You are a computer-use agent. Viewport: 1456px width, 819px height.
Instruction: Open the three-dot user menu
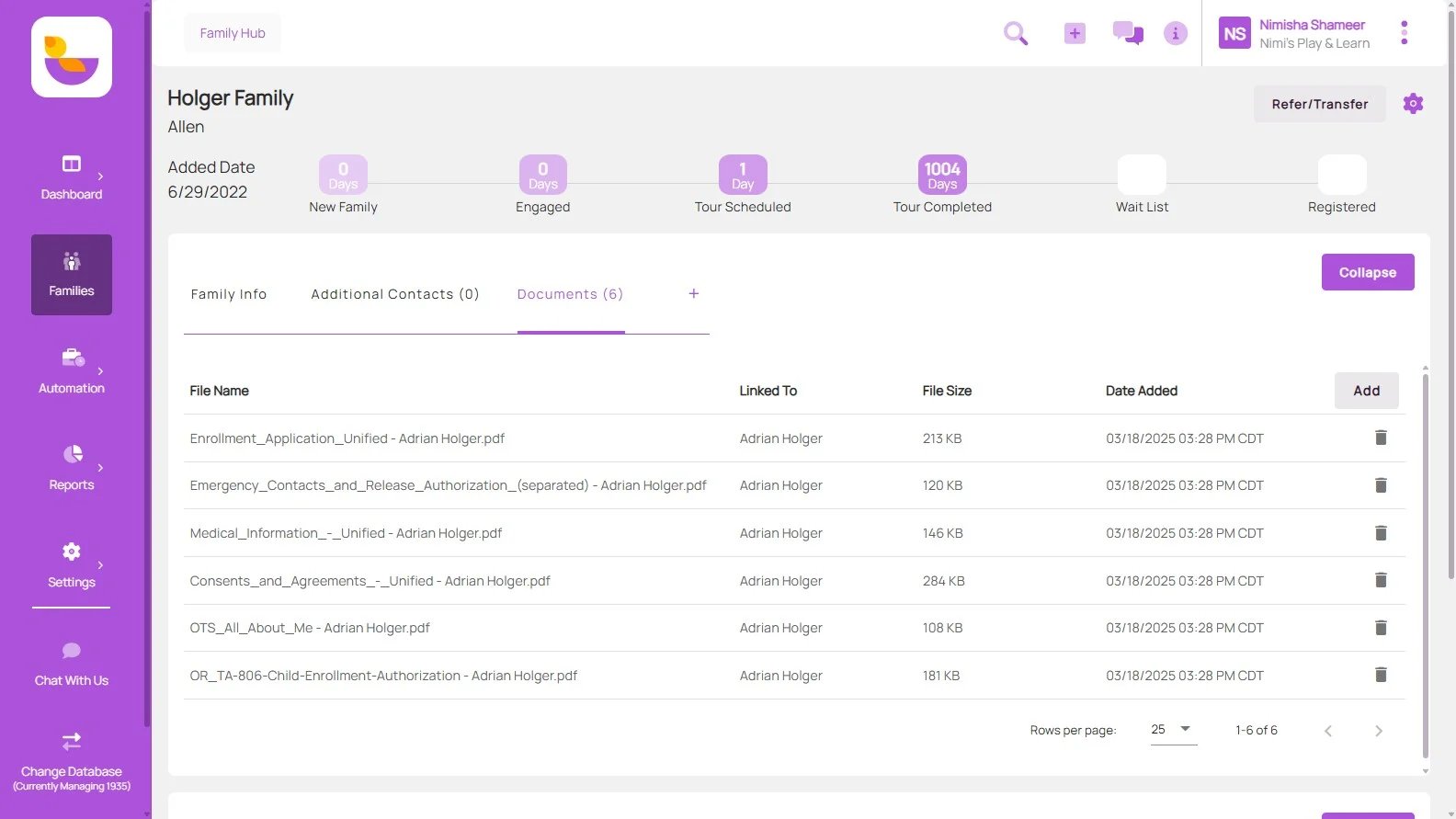(x=1404, y=33)
